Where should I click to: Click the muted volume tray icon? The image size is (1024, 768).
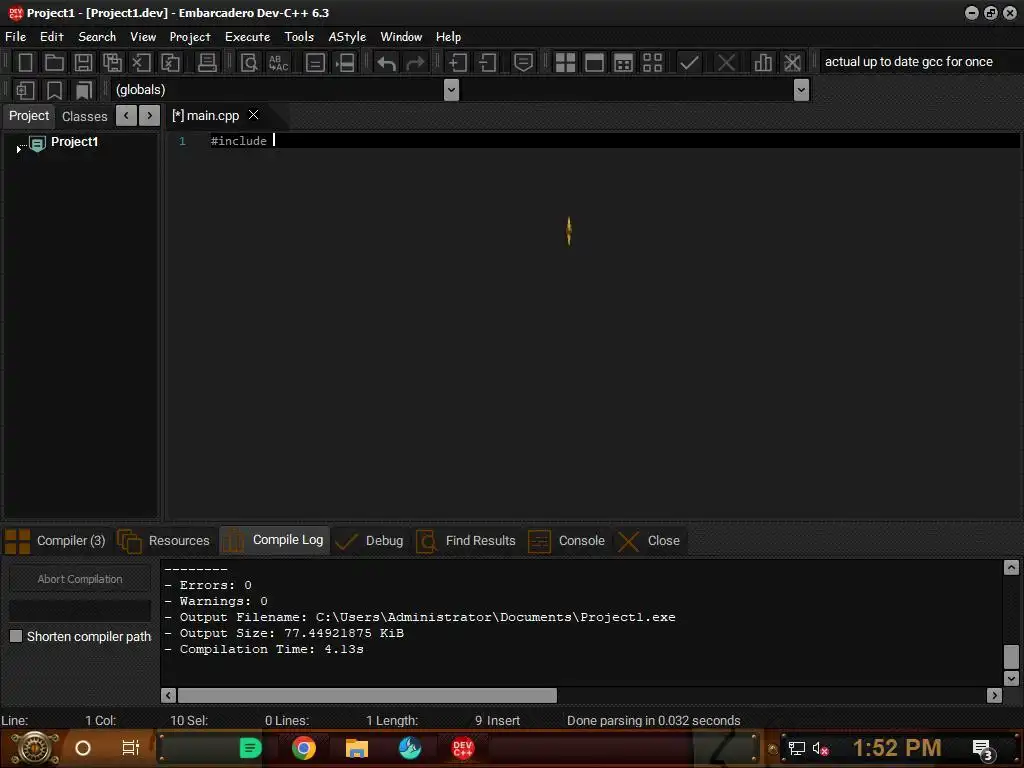point(820,748)
